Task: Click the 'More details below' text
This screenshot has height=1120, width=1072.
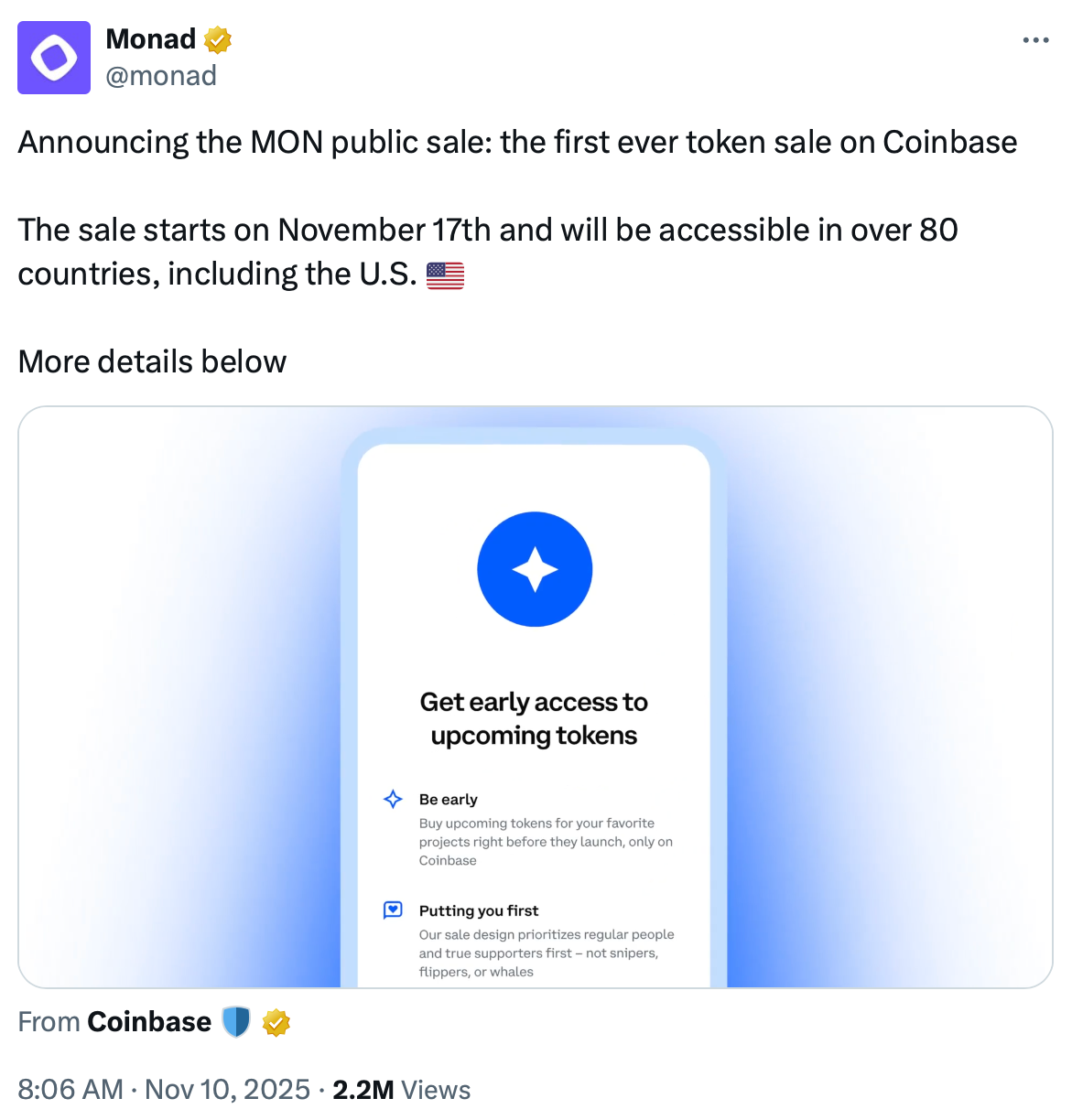Action: pos(151,361)
